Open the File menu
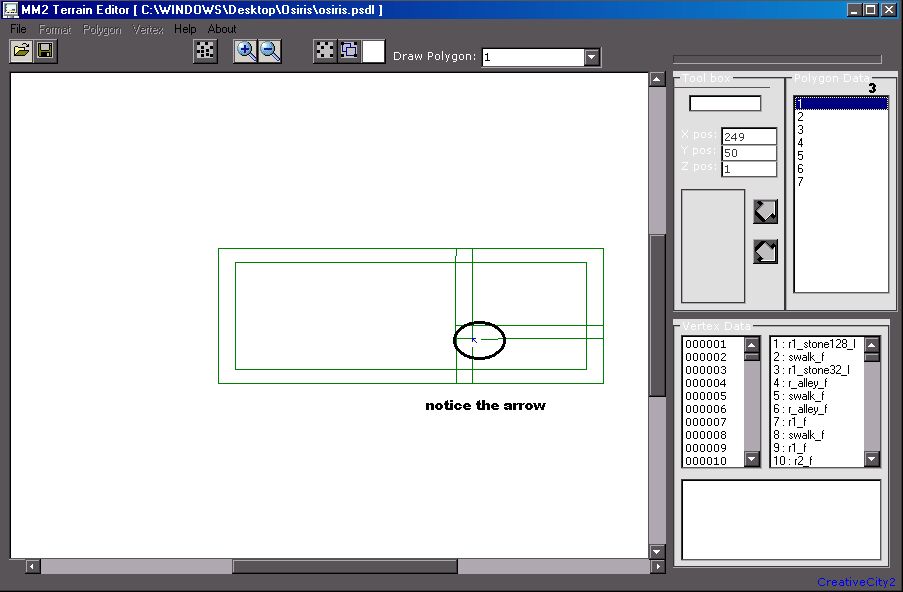Viewport: 903px width, 592px height. tap(18, 29)
